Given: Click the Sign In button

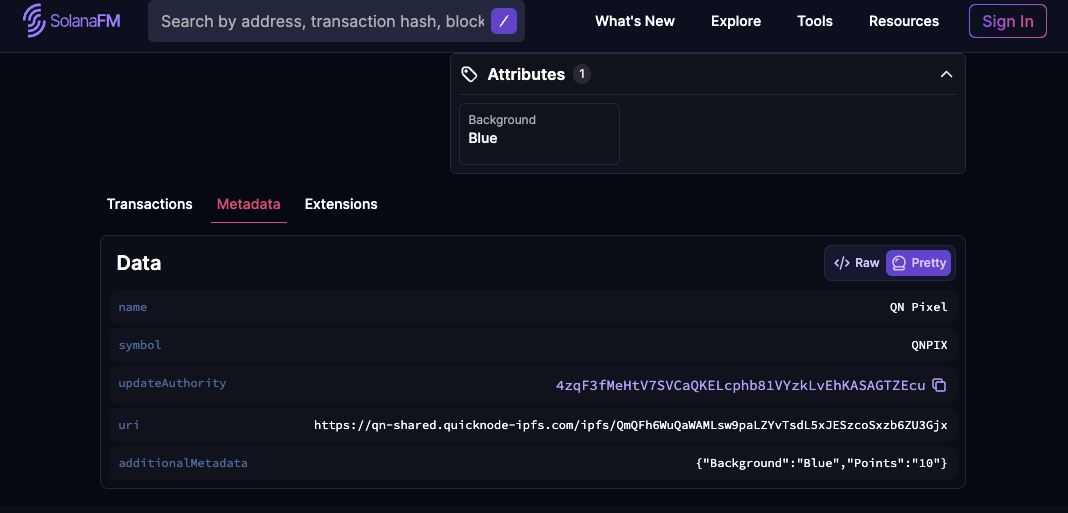Looking at the screenshot, I should pos(1007,21).
